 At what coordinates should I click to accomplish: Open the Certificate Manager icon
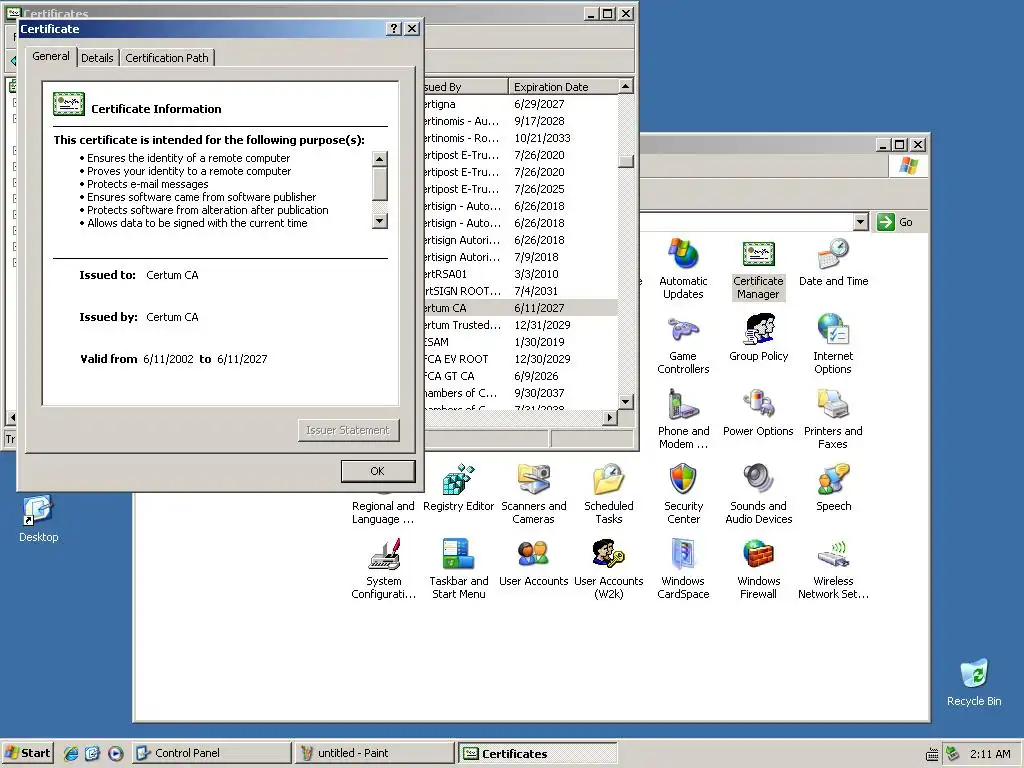coord(758,269)
